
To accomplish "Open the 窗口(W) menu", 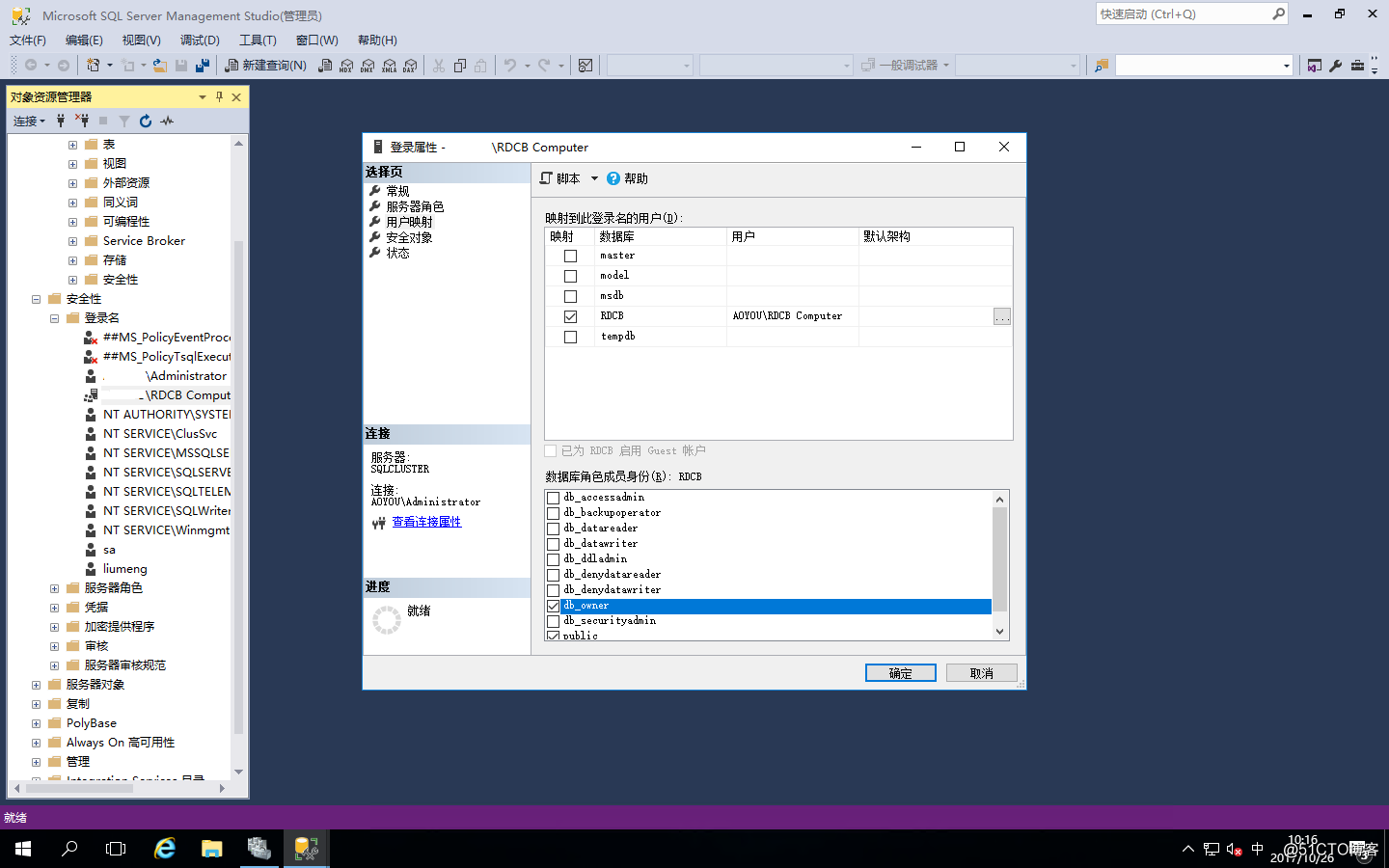I will click(x=316, y=41).
